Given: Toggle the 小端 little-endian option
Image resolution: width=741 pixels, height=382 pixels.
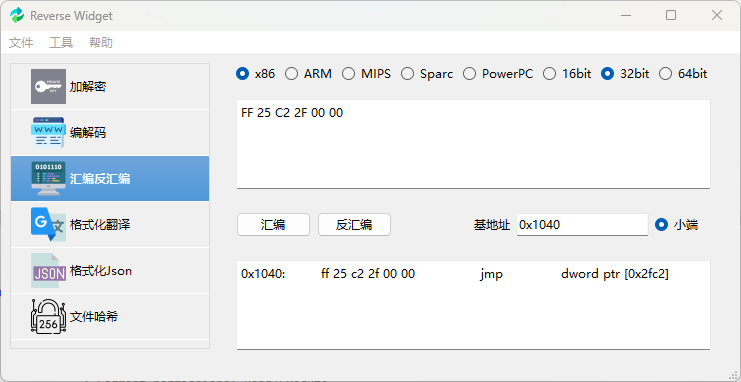Looking at the screenshot, I should pos(676,225).
